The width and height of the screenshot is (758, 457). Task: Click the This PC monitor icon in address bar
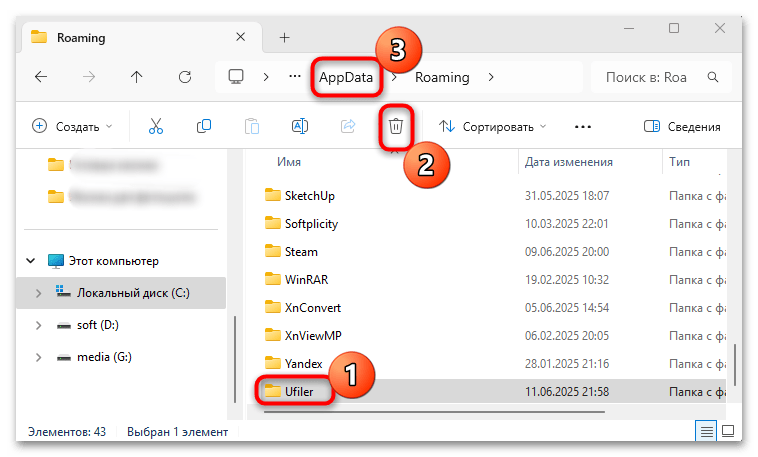(236, 77)
